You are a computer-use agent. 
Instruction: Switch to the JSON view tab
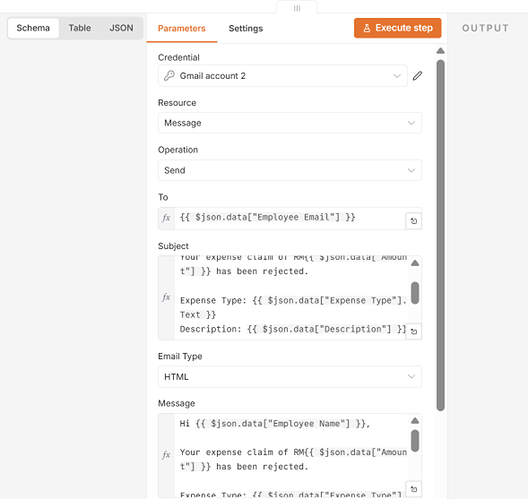pos(121,28)
